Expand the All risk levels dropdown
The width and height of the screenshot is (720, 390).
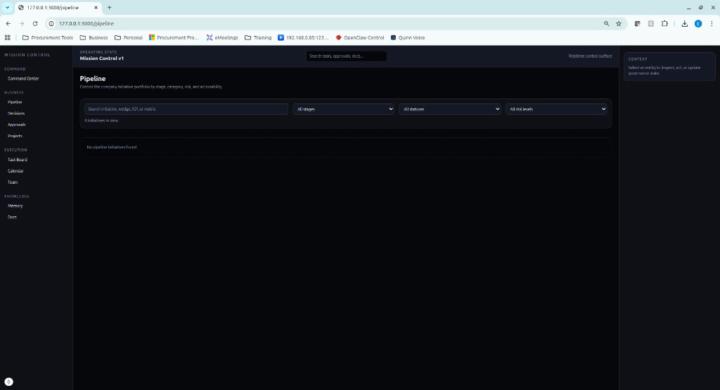[557, 109]
